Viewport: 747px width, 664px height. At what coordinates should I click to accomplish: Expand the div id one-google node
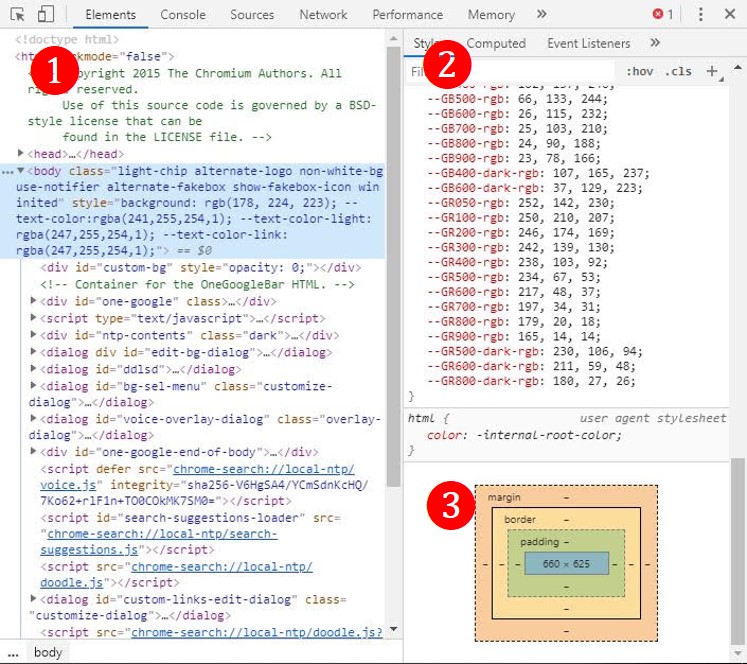click(x=33, y=301)
